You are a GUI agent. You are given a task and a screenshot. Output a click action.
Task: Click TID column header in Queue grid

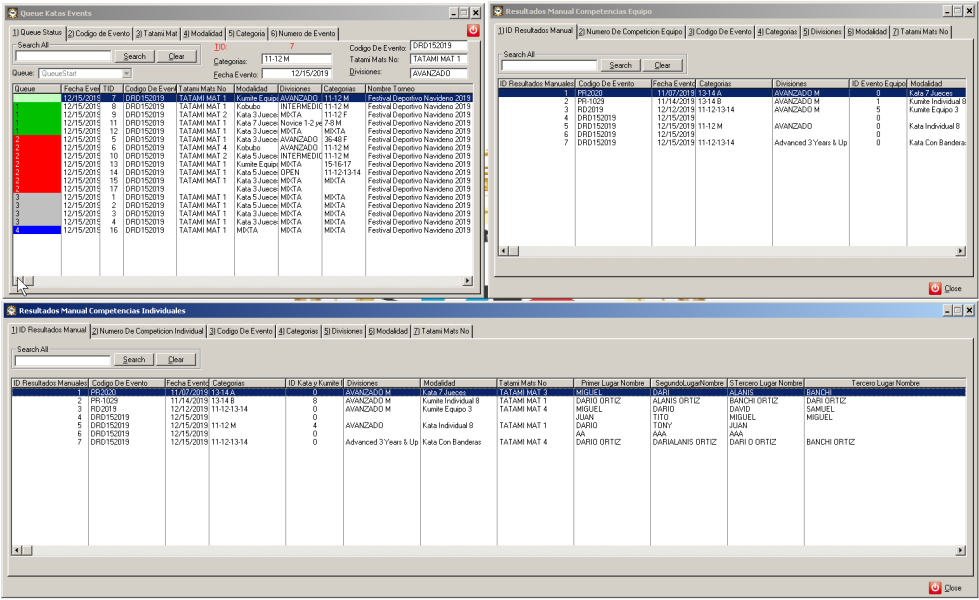click(x=111, y=89)
